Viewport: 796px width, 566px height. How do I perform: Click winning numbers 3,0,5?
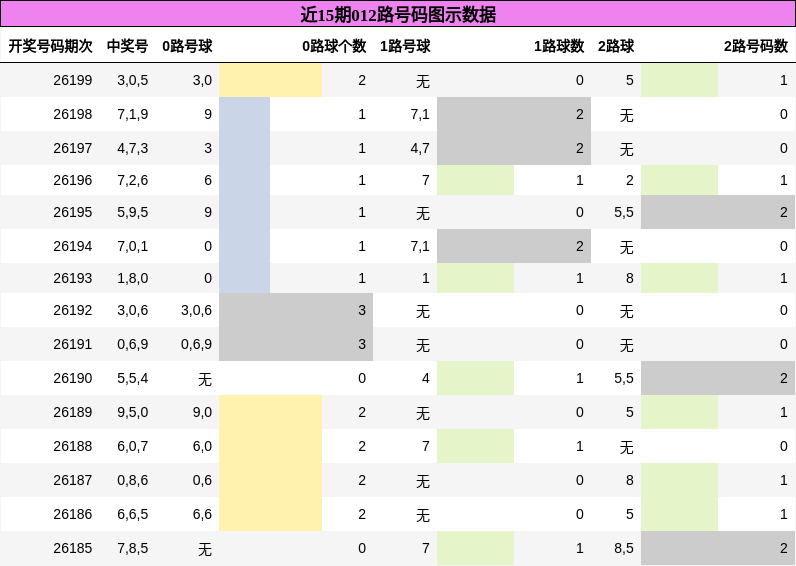(x=132, y=80)
